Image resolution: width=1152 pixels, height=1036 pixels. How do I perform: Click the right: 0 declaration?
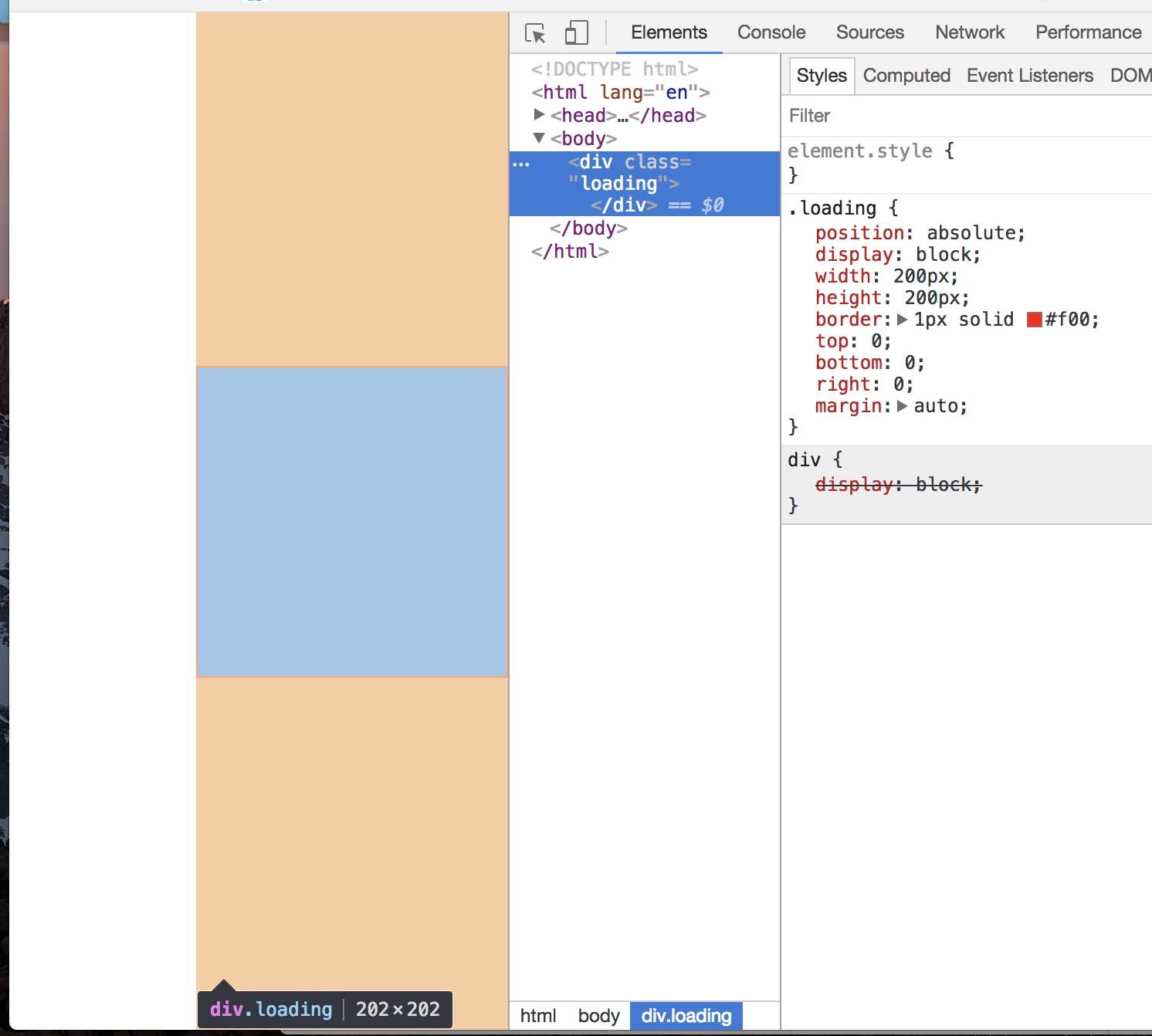click(x=865, y=384)
